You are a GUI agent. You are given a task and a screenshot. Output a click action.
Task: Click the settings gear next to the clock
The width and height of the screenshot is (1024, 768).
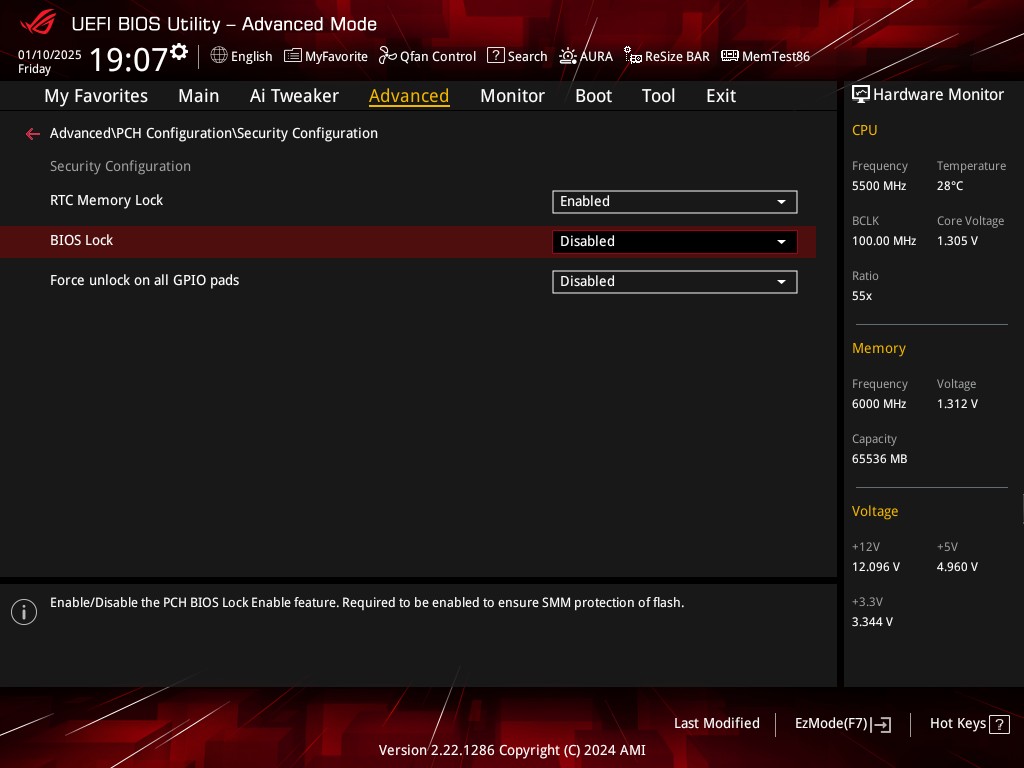pos(179,51)
